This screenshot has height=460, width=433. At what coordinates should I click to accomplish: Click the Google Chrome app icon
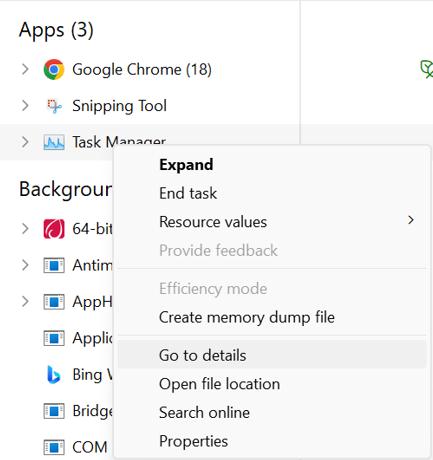click(54, 69)
